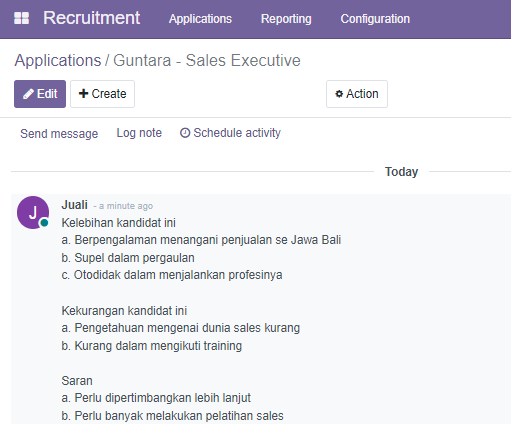Click the green online status dot

(x=44, y=223)
